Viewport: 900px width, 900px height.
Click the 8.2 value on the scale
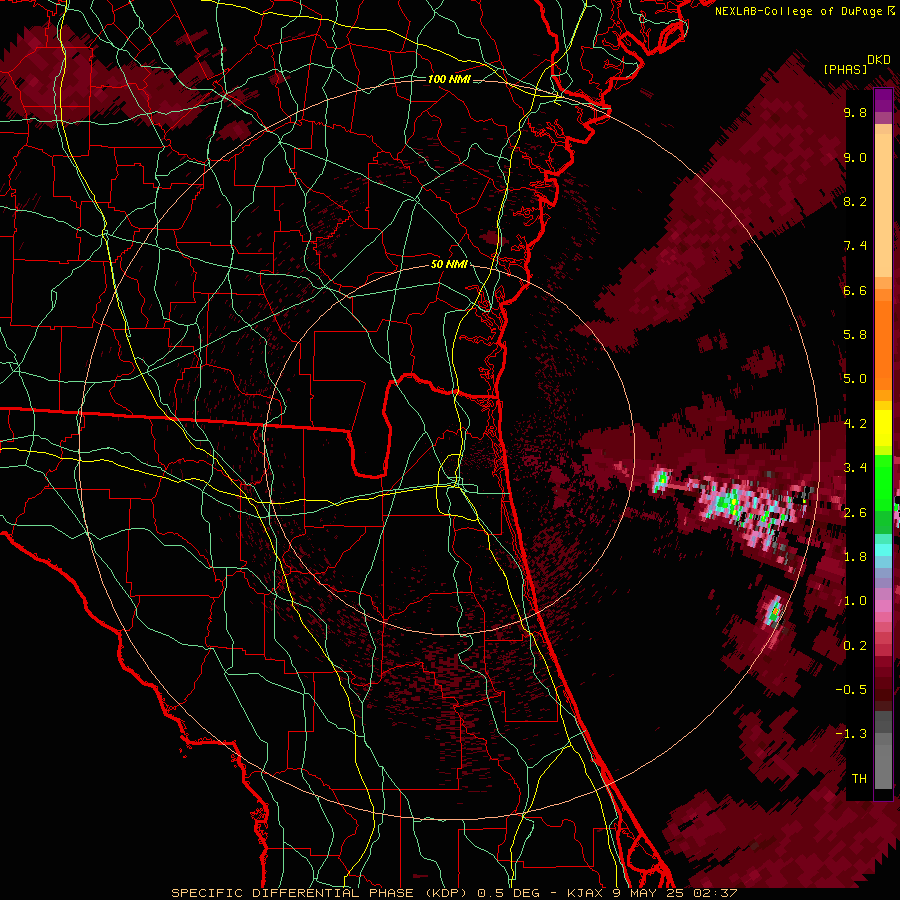855,202
